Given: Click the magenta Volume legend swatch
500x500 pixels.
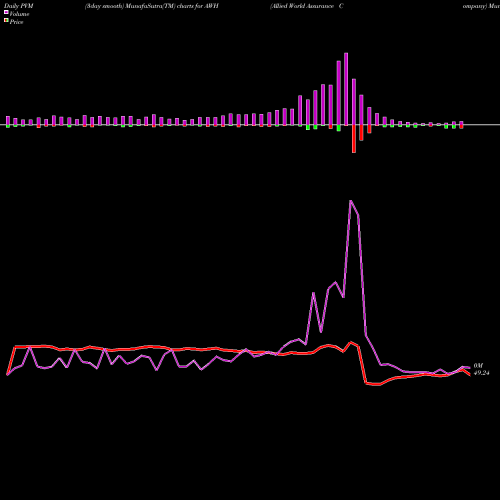Looking at the screenshot, I should [x=6, y=12].
